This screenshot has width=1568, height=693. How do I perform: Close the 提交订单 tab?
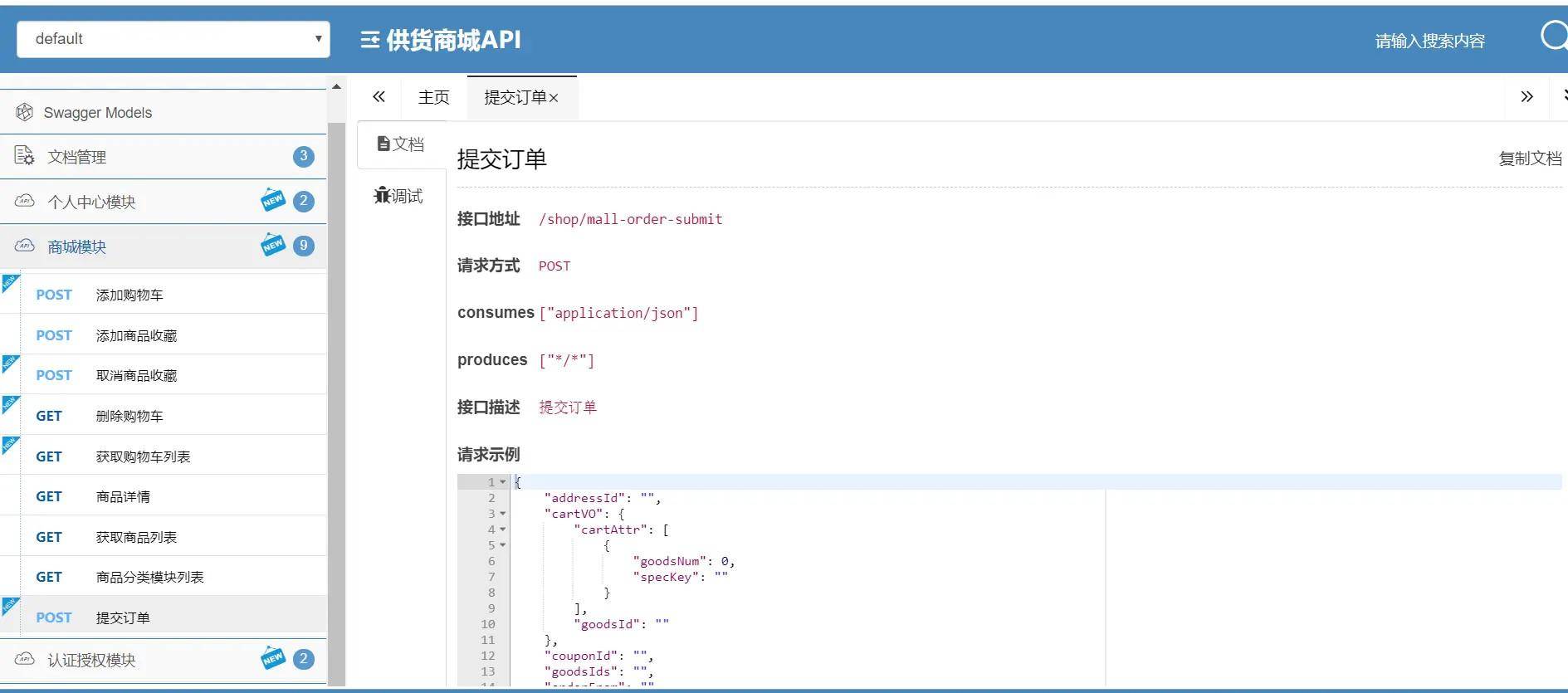point(554,98)
